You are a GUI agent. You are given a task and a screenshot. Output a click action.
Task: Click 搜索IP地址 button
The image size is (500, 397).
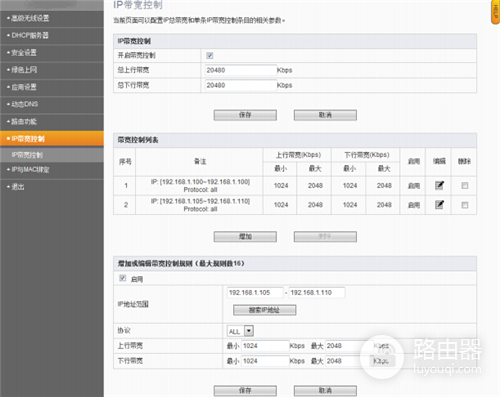click(264, 310)
